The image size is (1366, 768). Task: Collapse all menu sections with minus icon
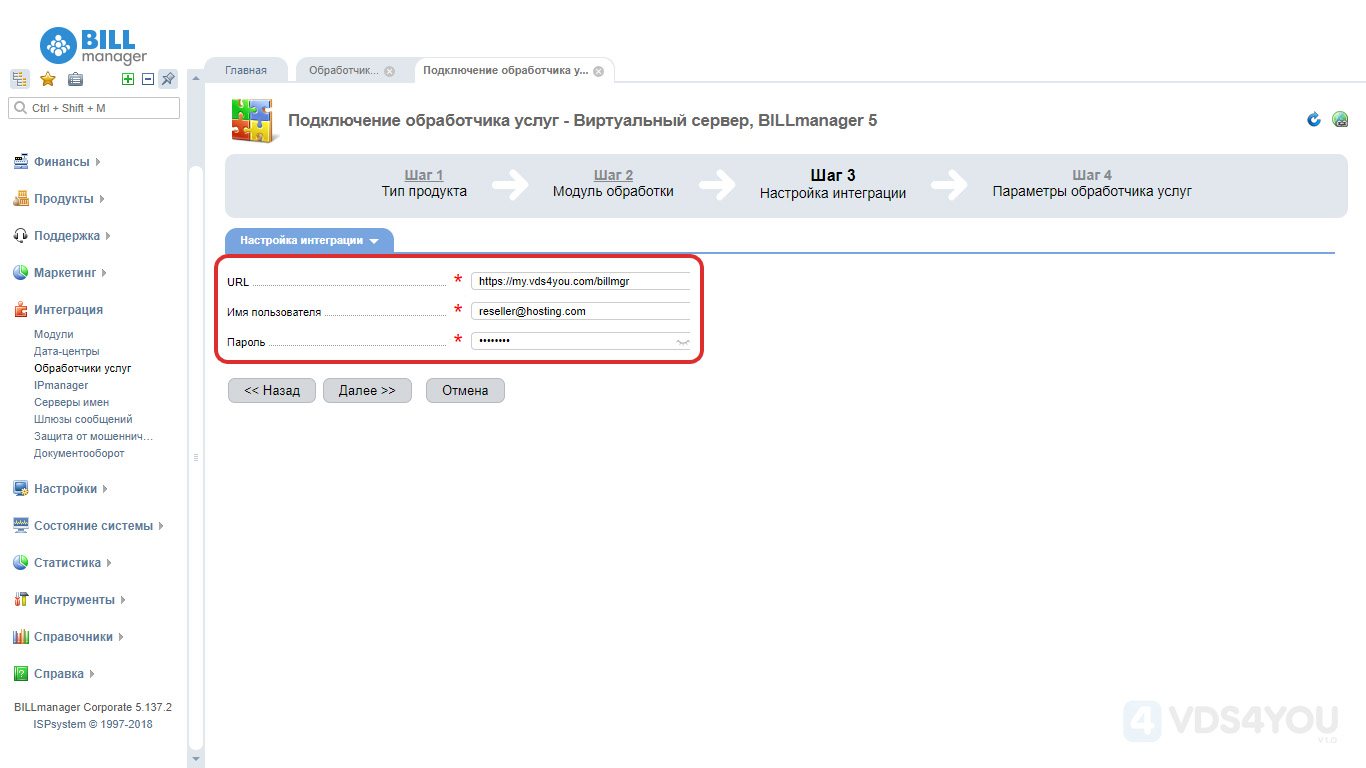pos(148,79)
